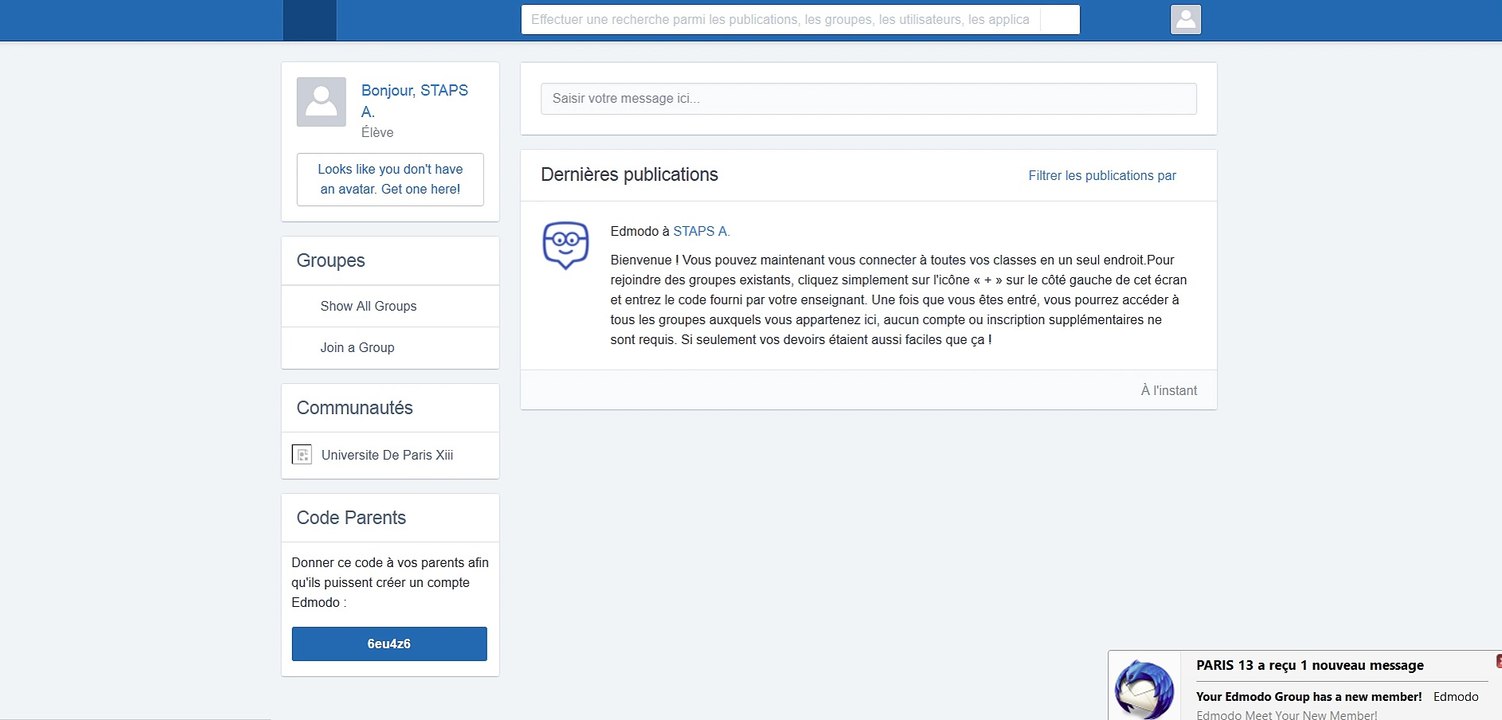The image size is (1502, 720).
Task: Open the user account avatar in top bar
Action: point(1185,20)
